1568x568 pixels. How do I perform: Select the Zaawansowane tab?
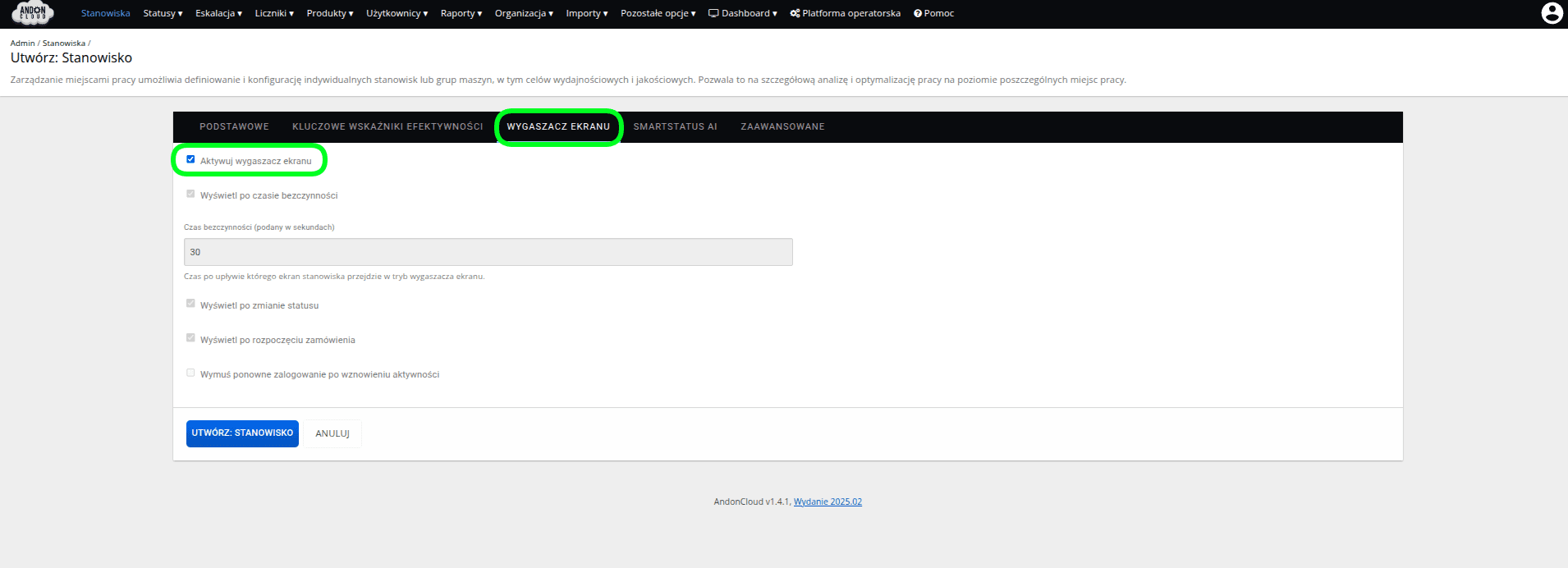[x=782, y=126]
